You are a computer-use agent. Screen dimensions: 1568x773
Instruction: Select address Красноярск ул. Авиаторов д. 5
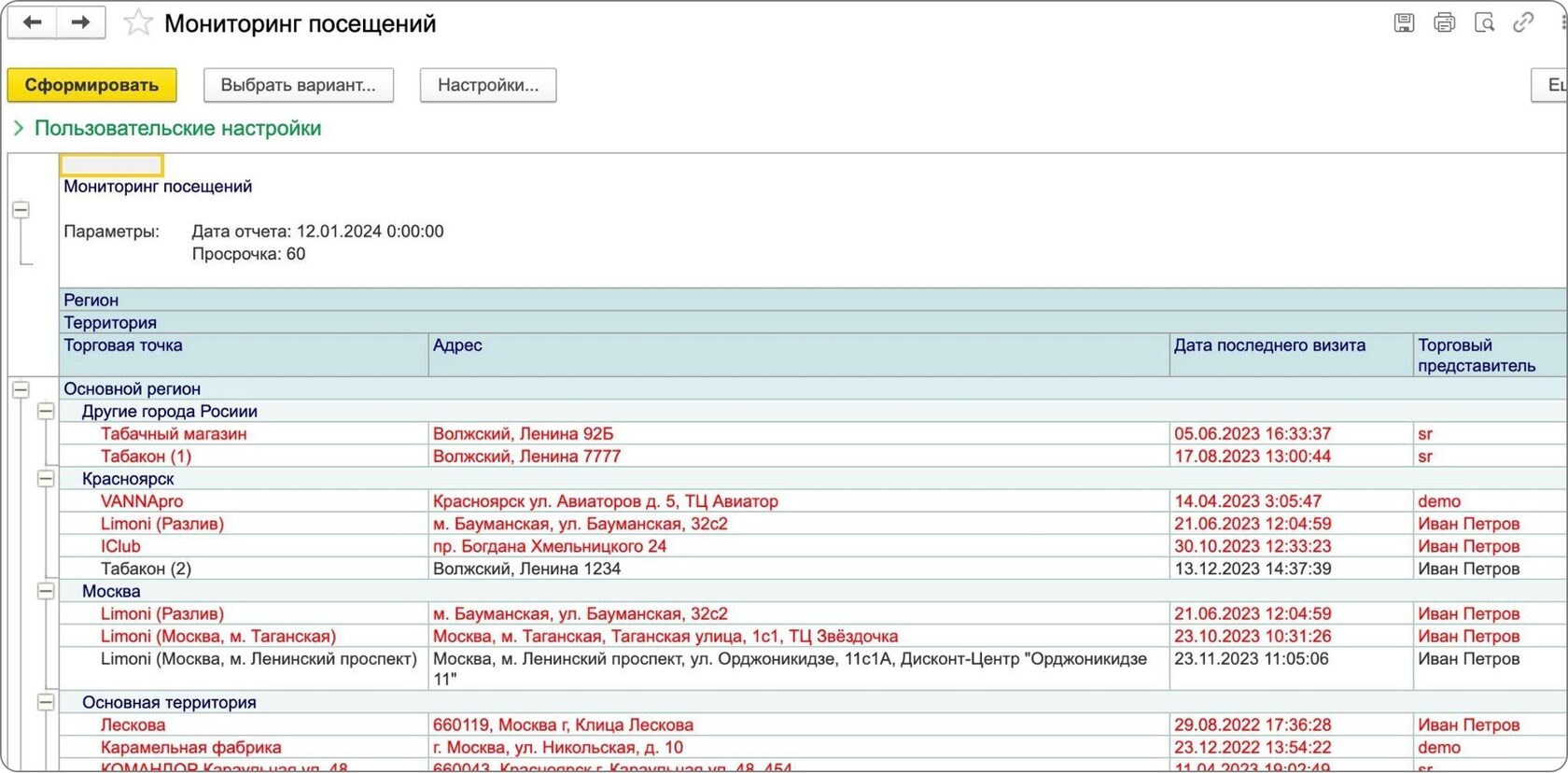(x=605, y=501)
